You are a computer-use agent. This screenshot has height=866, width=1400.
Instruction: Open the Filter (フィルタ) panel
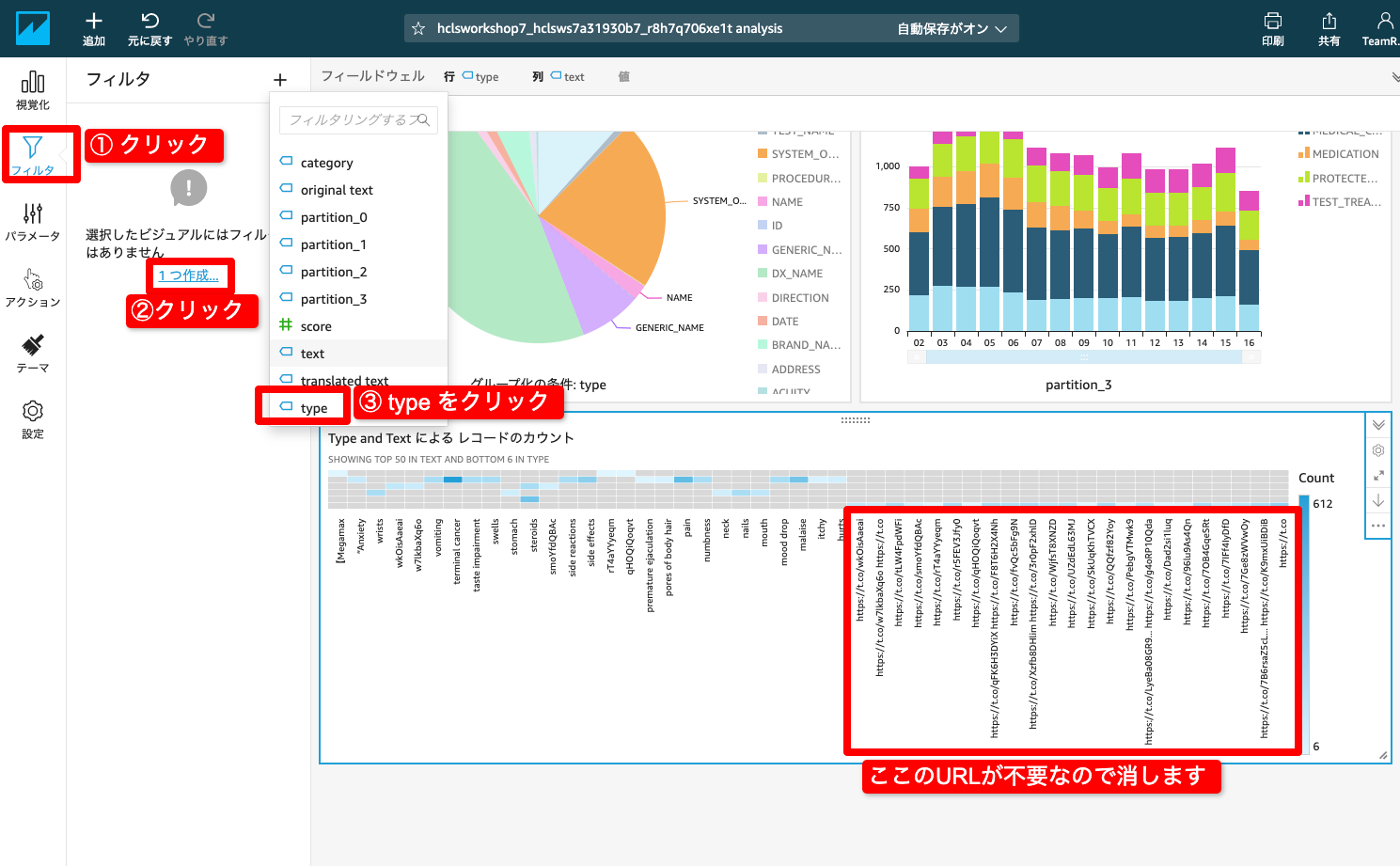coord(33,155)
